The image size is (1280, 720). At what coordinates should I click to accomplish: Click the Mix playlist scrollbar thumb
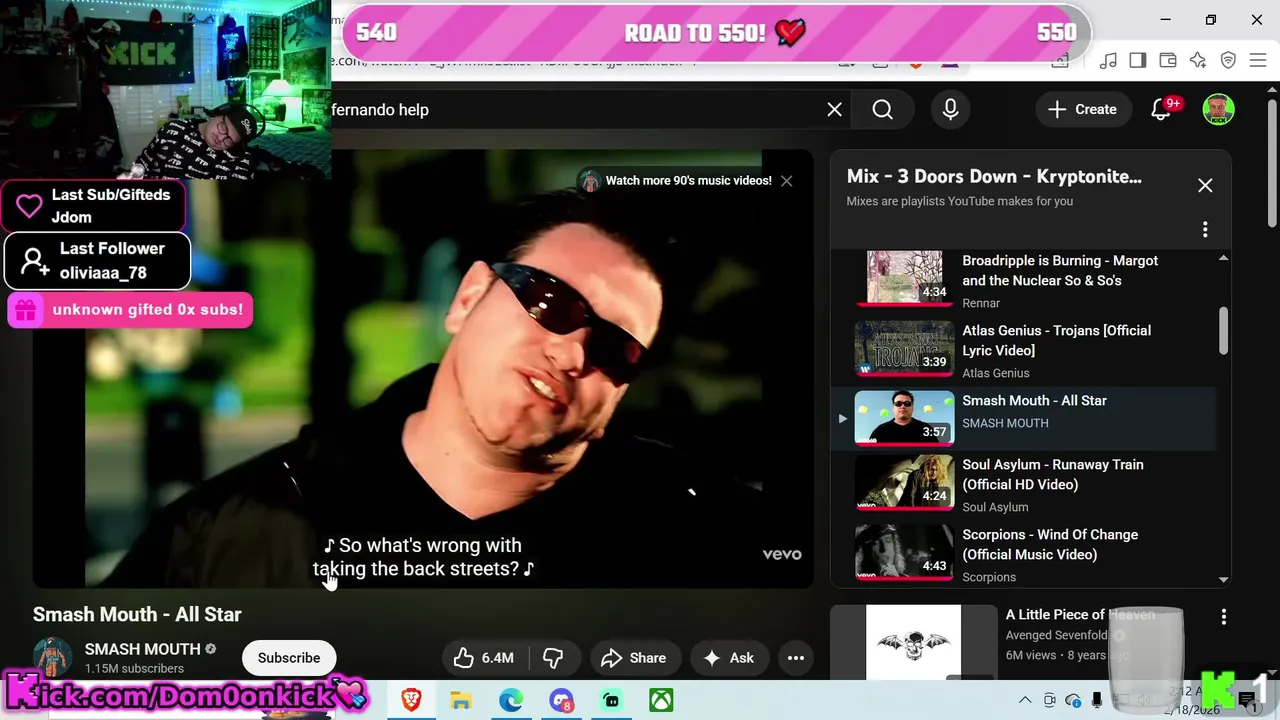1223,330
